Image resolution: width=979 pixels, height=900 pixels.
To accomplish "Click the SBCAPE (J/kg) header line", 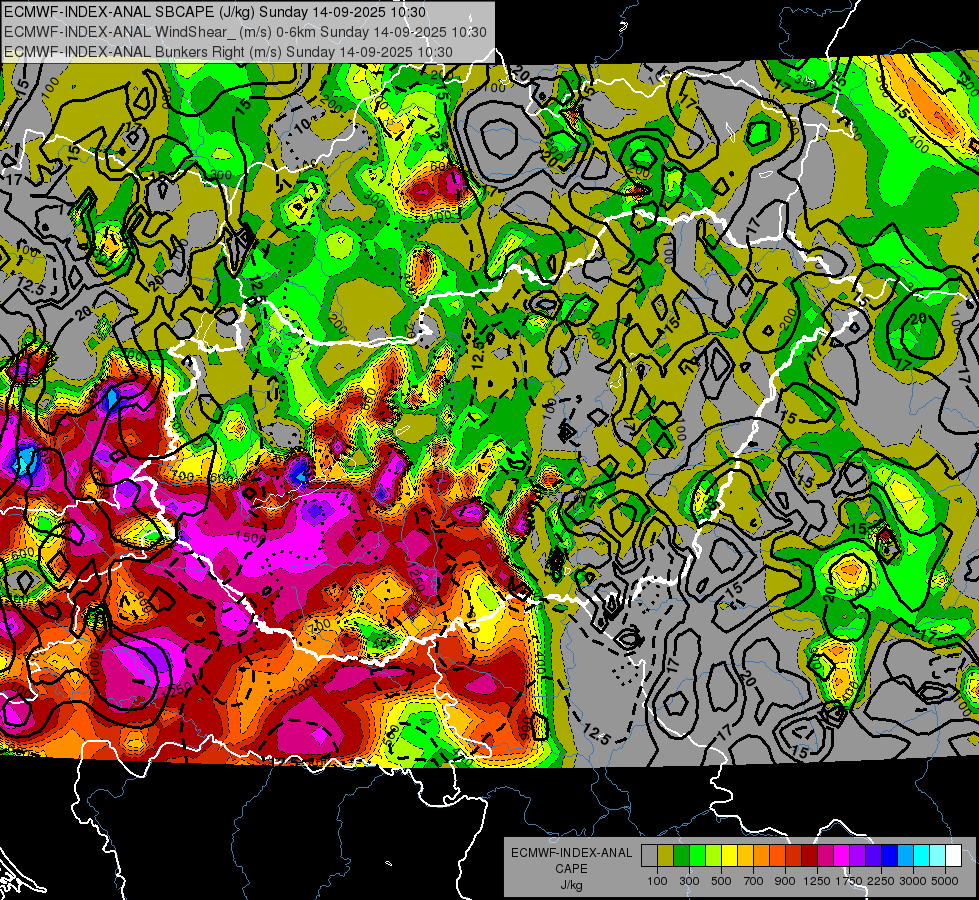I will [x=215, y=12].
